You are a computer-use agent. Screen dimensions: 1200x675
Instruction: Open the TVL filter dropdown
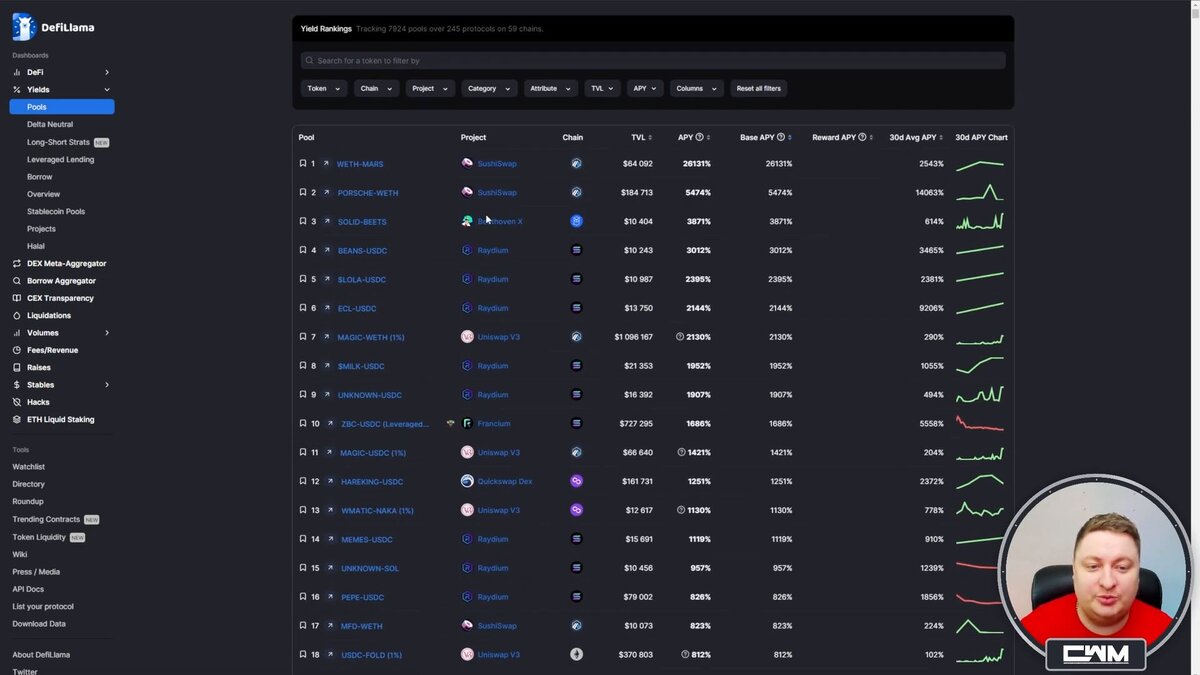pos(603,88)
